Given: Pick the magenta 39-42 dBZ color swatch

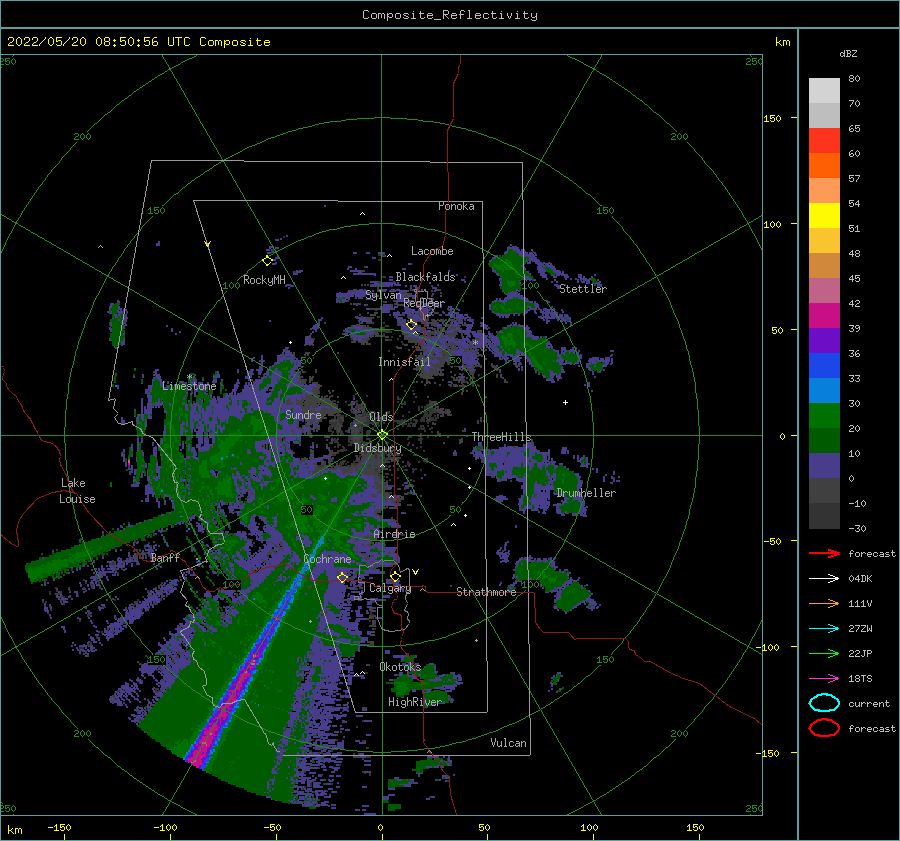Looking at the screenshot, I should coord(824,315).
